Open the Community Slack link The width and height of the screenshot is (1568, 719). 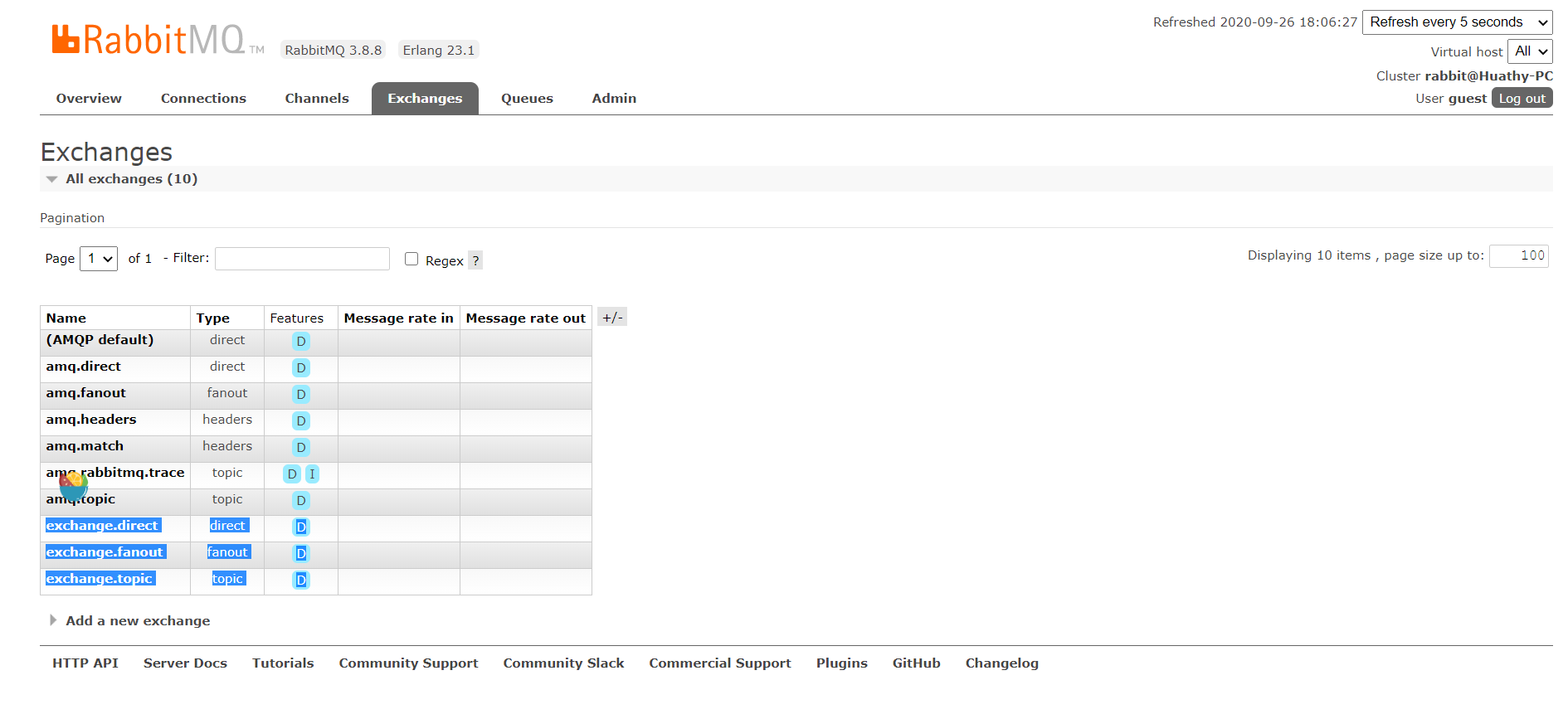pos(563,663)
